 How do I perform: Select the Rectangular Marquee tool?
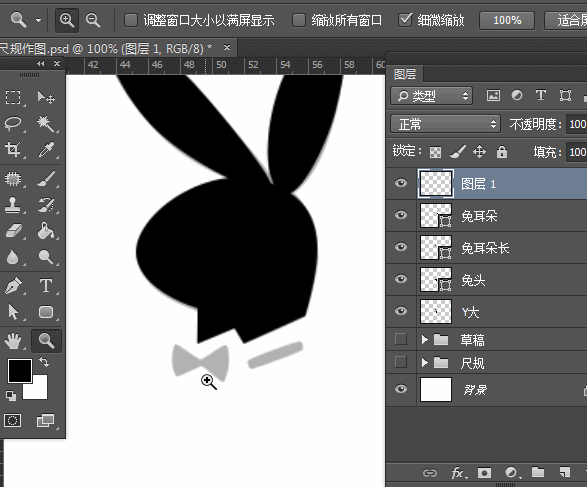coord(13,97)
